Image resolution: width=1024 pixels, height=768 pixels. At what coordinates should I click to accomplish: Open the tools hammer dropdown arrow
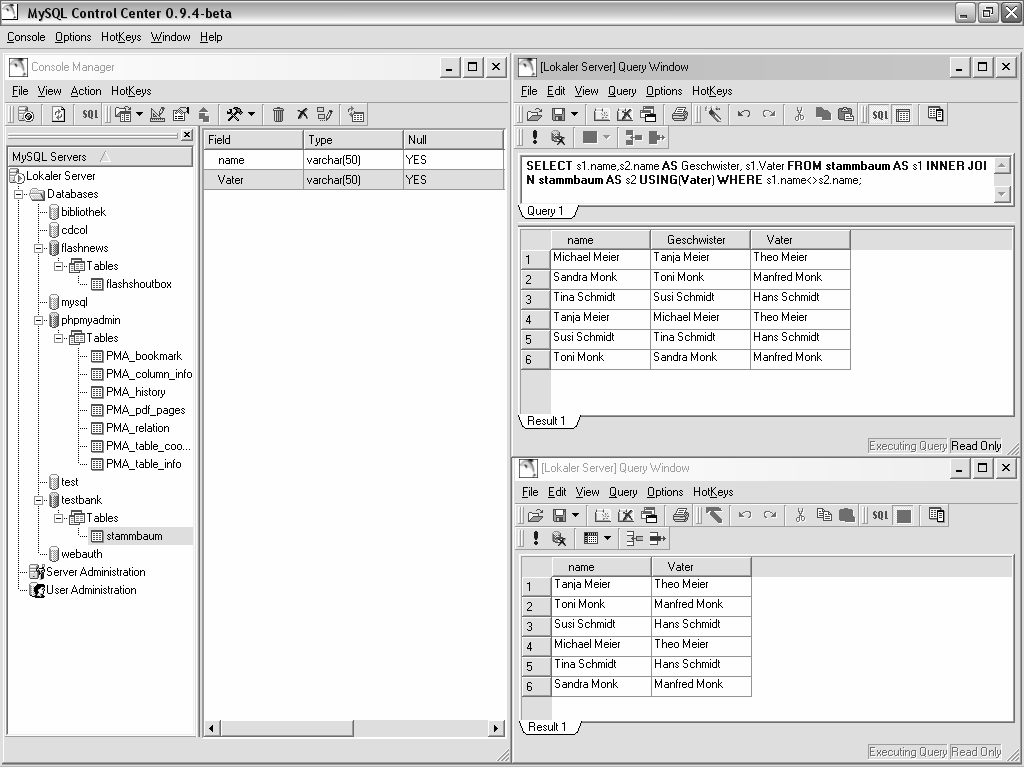tap(251, 114)
